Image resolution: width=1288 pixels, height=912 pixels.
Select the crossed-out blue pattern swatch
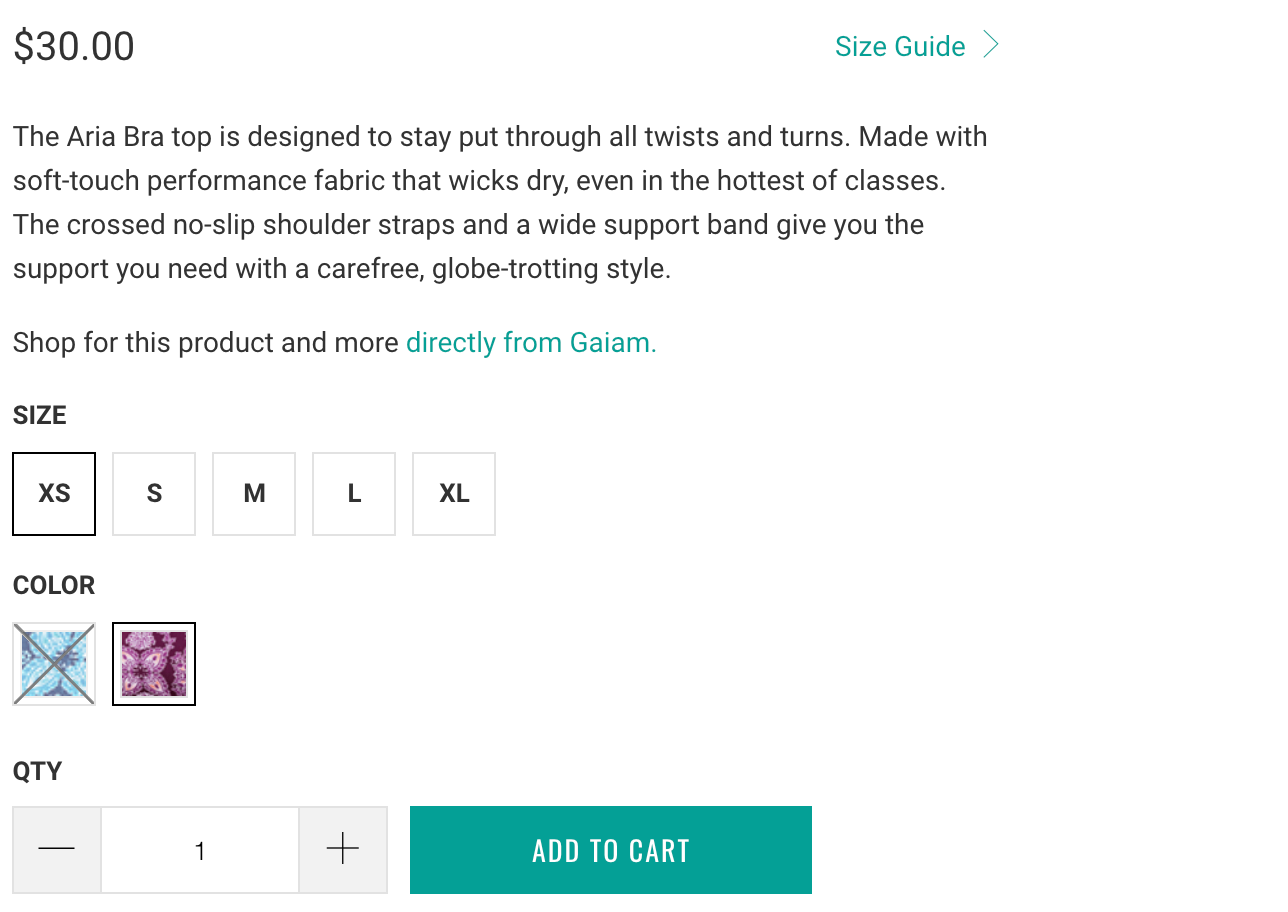pyautogui.click(x=54, y=664)
